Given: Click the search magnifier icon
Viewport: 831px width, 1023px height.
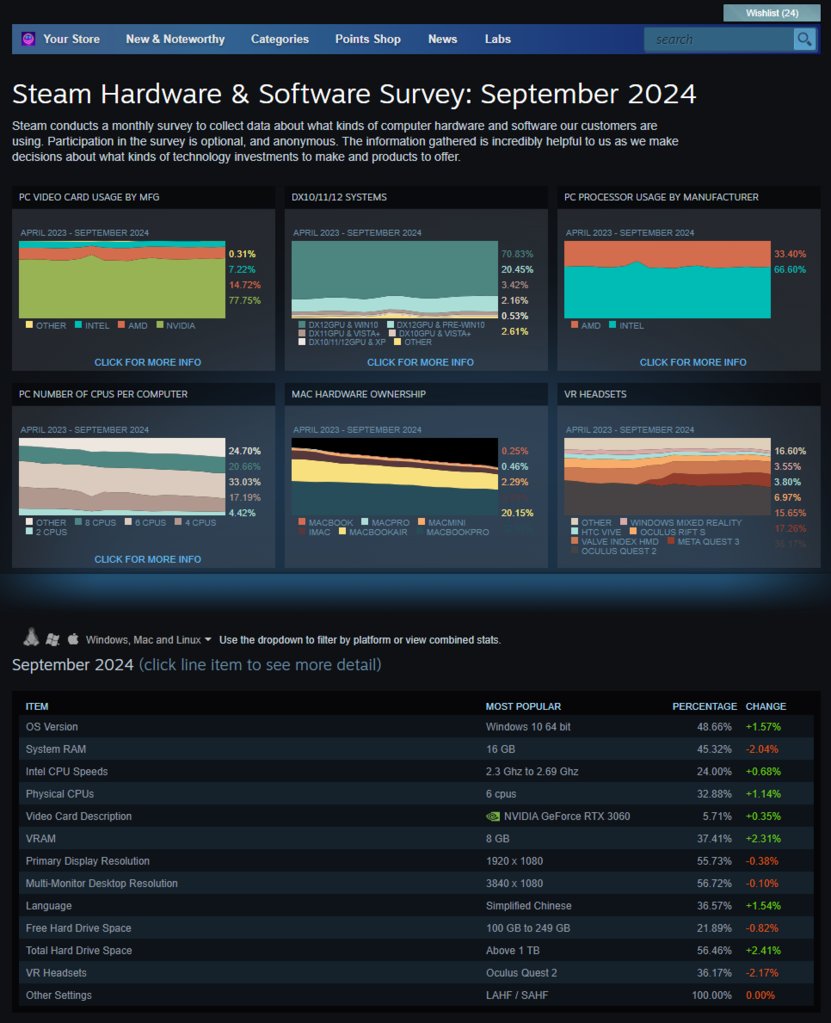Looking at the screenshot, I should [804, 39].
